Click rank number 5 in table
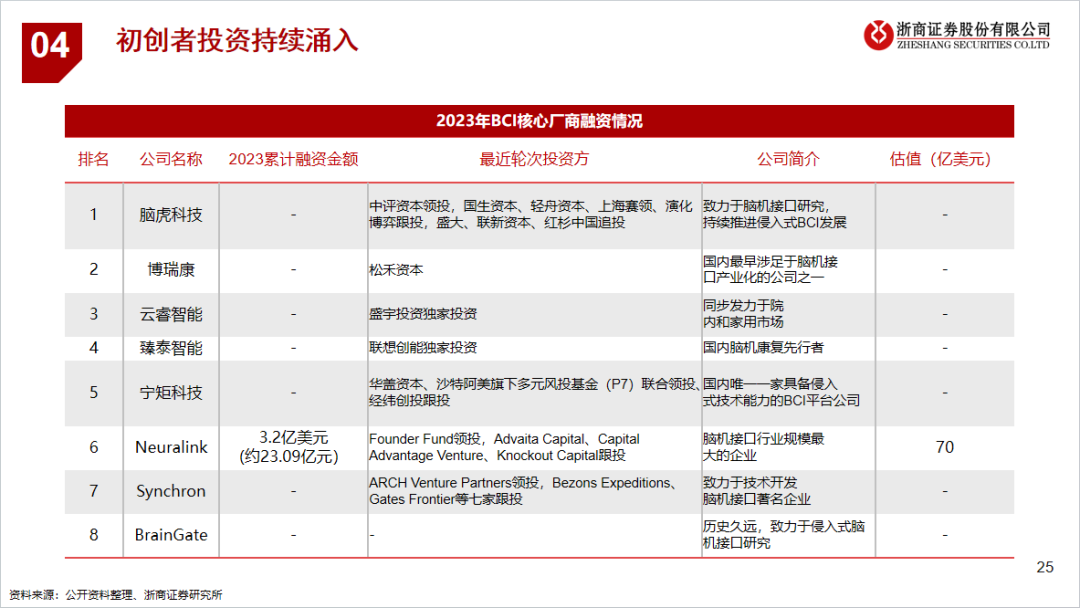 click(x=94, y=392)
